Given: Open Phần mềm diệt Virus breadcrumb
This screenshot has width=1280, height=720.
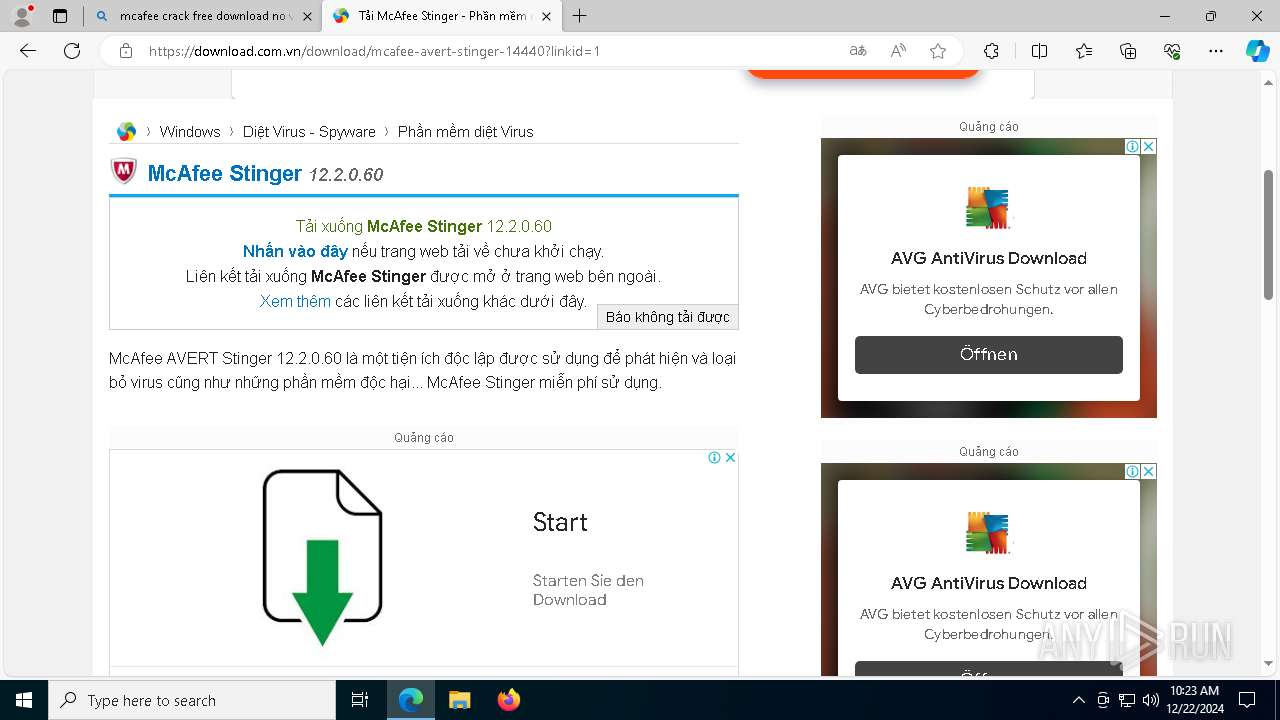Looking at the screenshot, I should coord(465,132).
